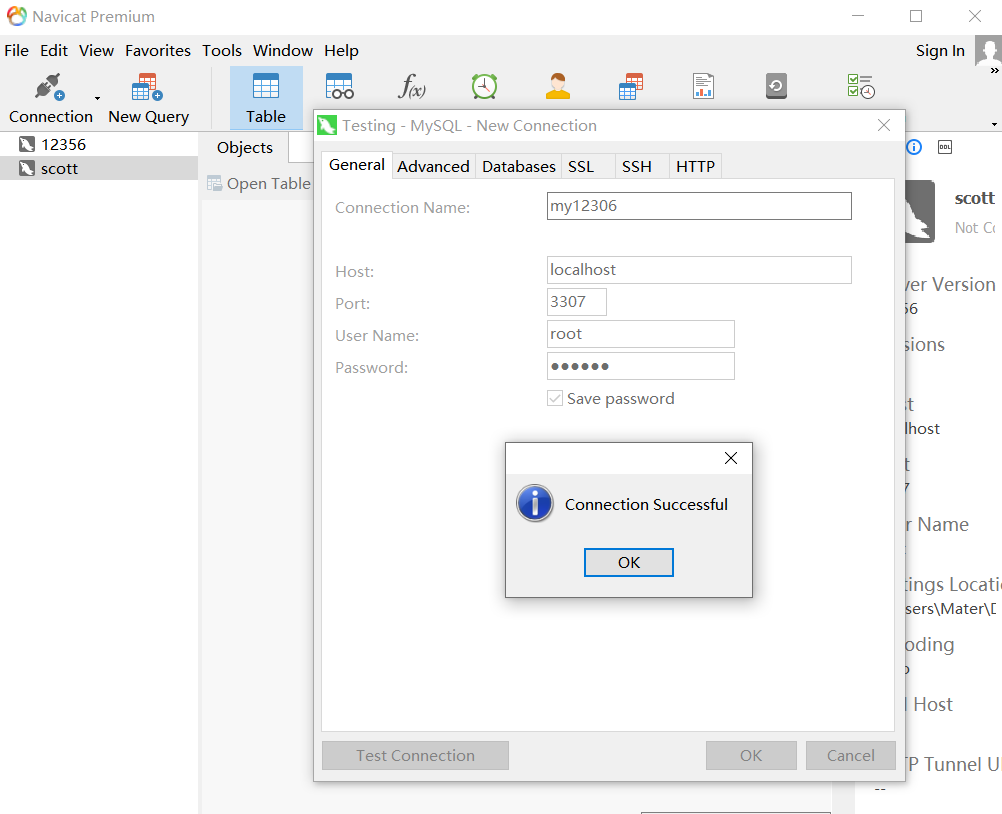
Task: Click the Port input field
Action: pyautogui.click(x=576, y=302)
